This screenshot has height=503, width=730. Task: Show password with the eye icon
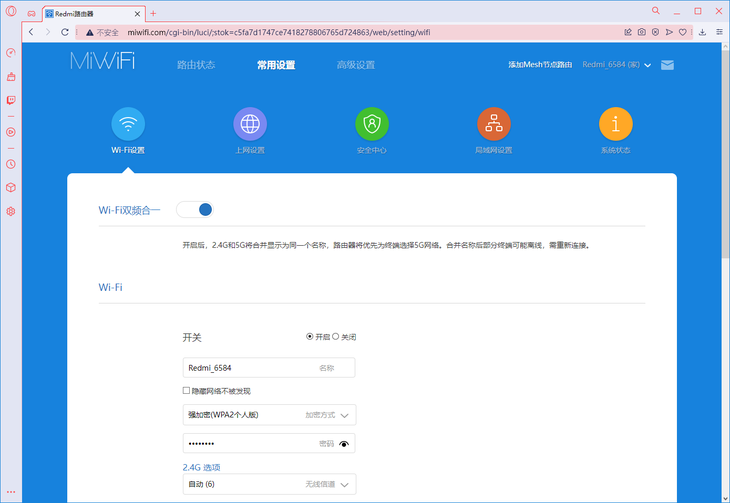(x=345, y=443)
